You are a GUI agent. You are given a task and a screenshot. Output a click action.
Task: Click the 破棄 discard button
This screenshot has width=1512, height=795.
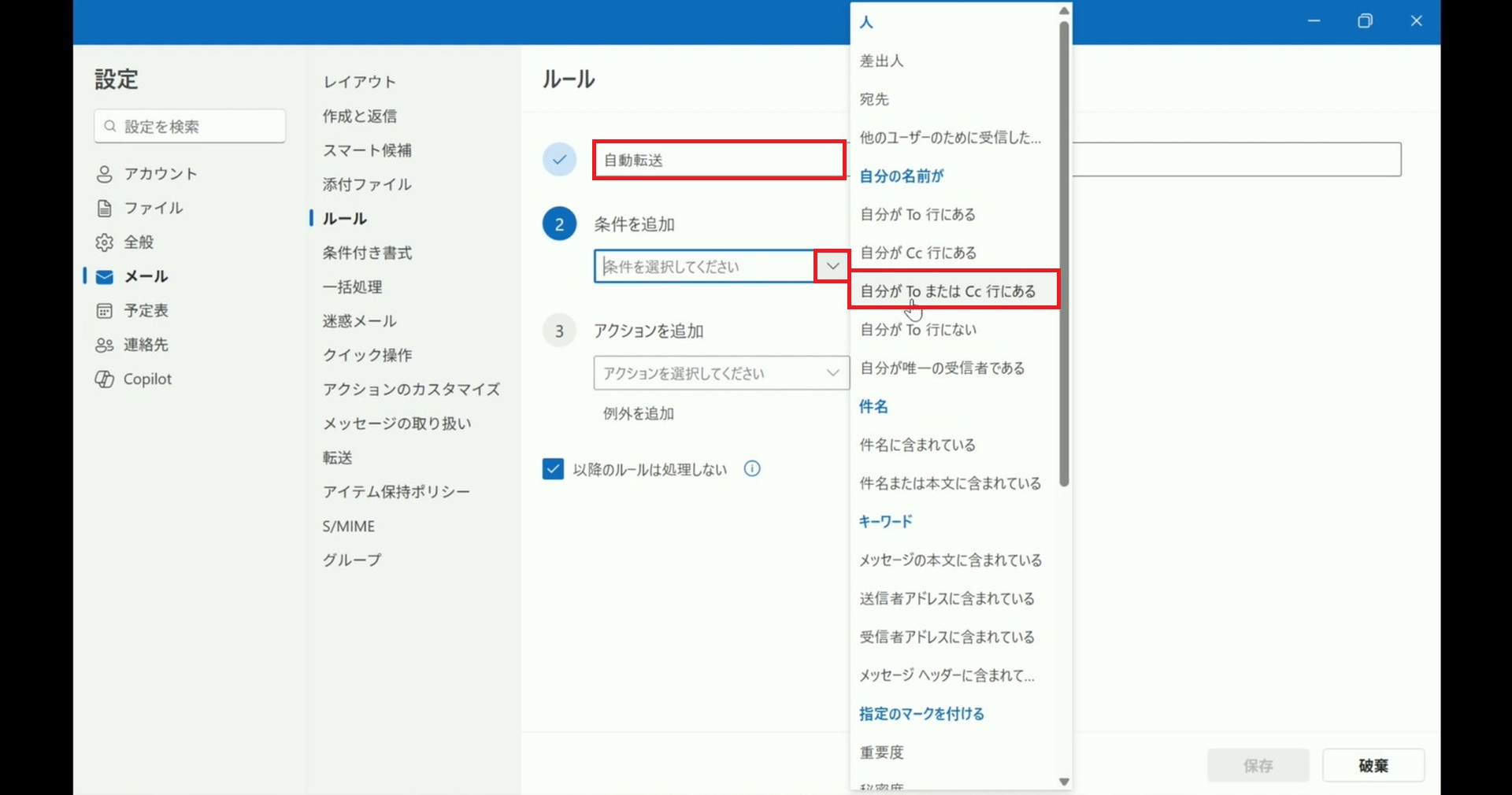pyautogui.click(x=1373, y=765)
